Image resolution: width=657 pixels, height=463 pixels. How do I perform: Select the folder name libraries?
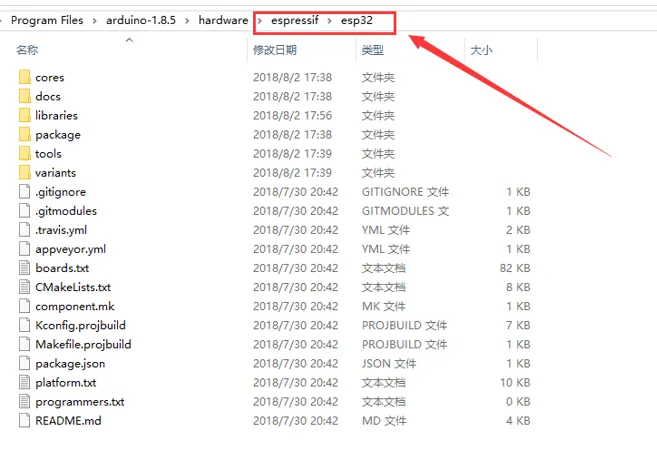pos(56,115)
